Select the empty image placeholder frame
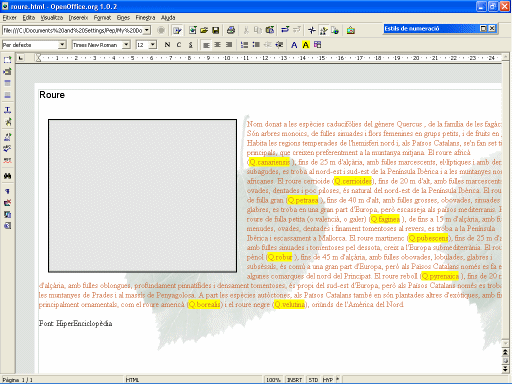512x384 pixels. click(142, 196)
